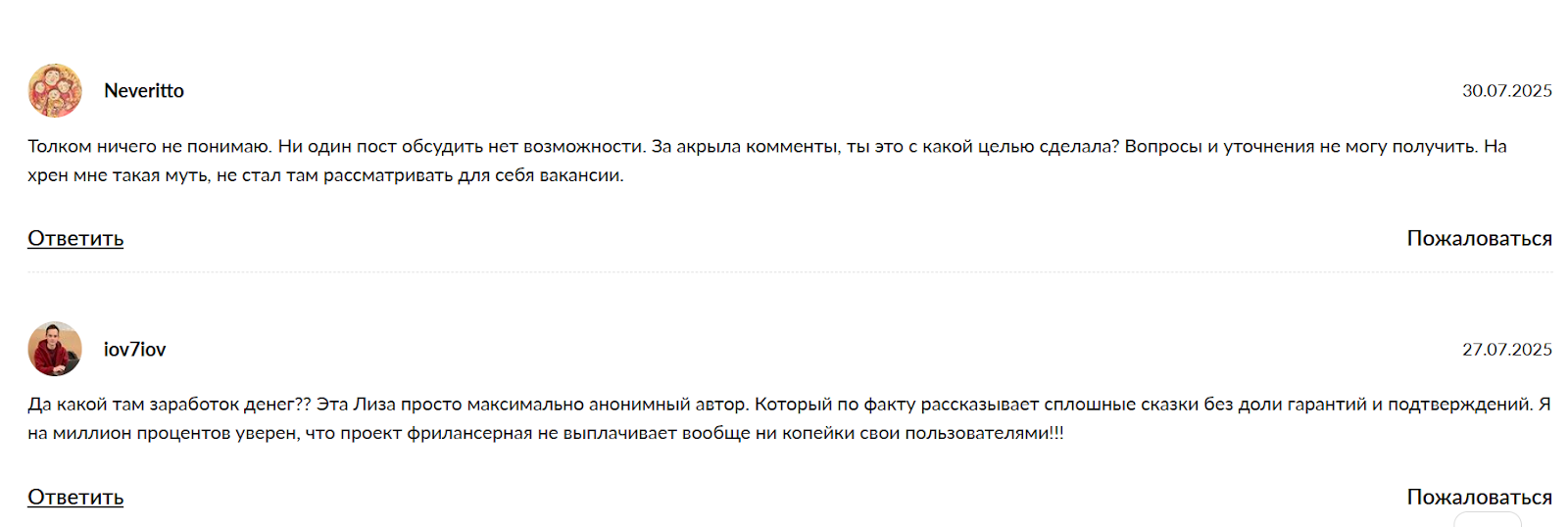
Task: Open Neveritto's round avatar picture
Action: (55, 91)
